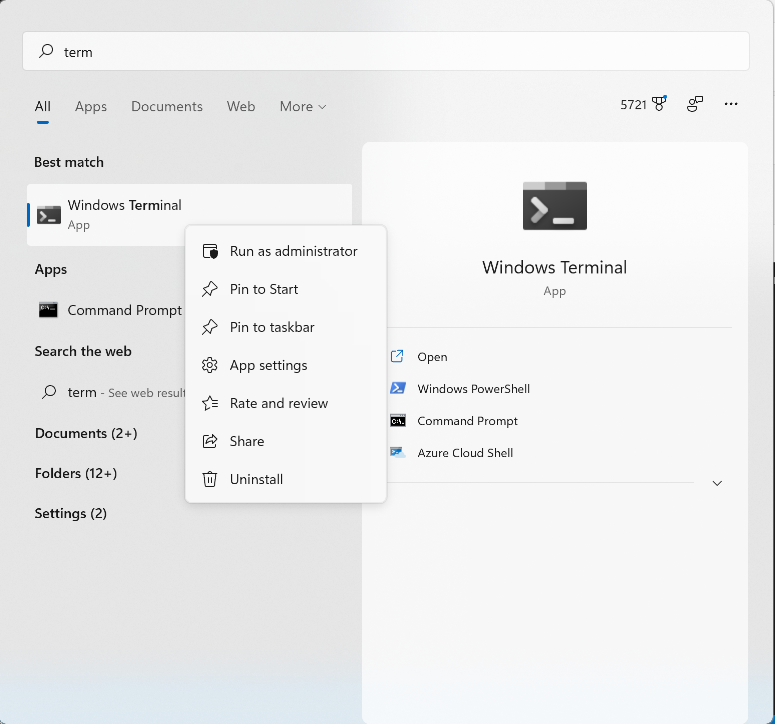Screen dimensions: 775x724
Task: Click Open in the preview pane
Action: click(x=432, y=356)
